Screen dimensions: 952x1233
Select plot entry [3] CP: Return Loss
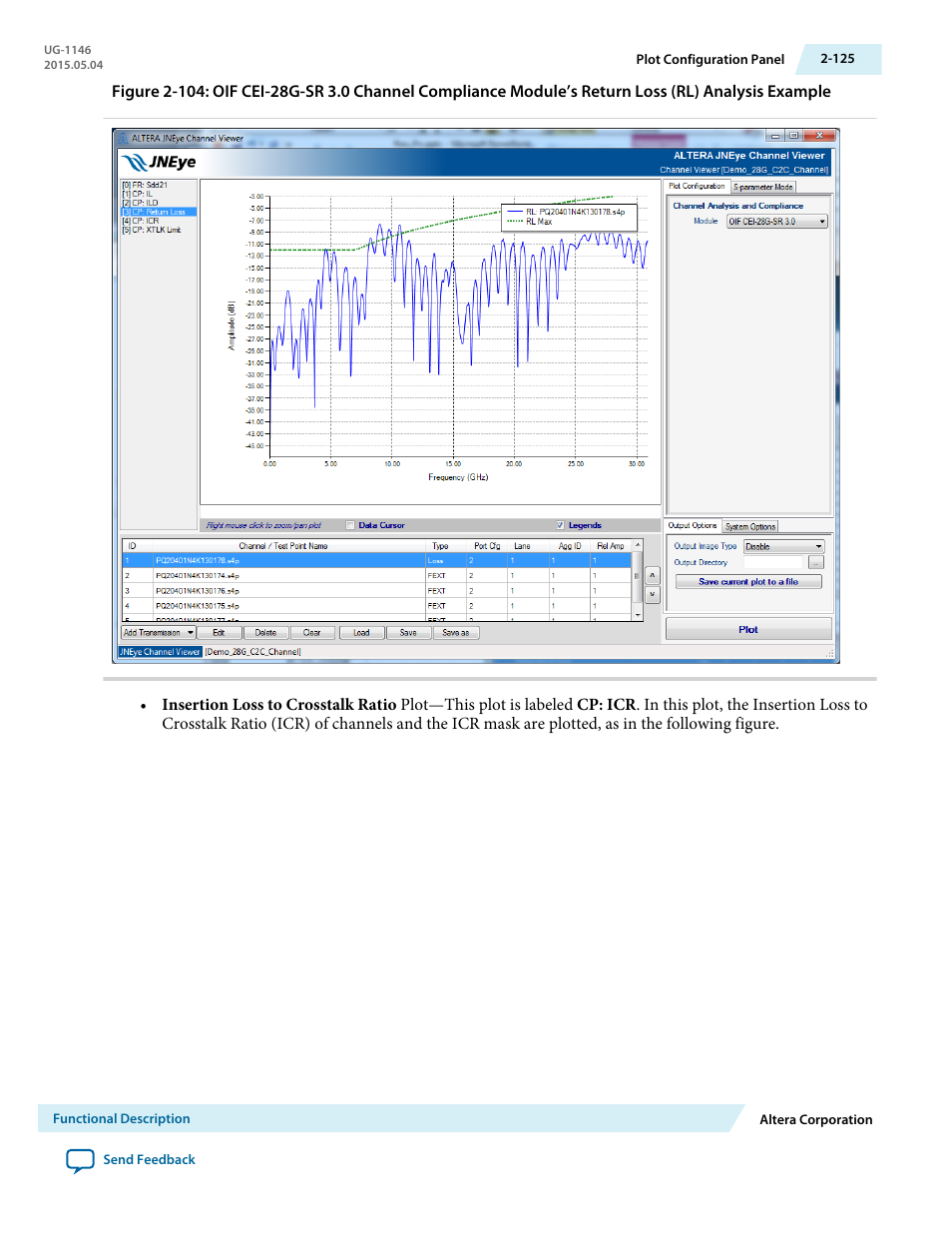pos(159,212)
